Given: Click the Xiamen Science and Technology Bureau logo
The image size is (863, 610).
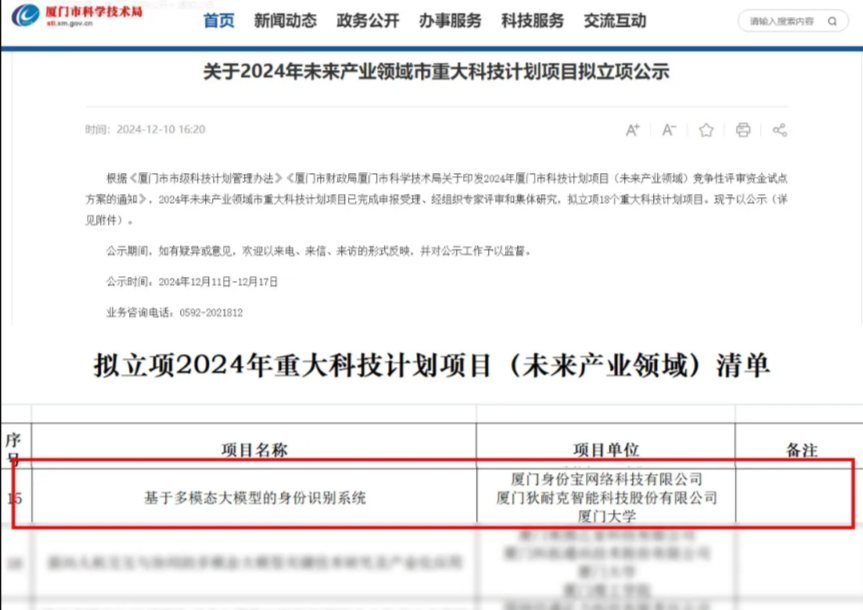Looking at the screenshot, I should pos(77,17).
